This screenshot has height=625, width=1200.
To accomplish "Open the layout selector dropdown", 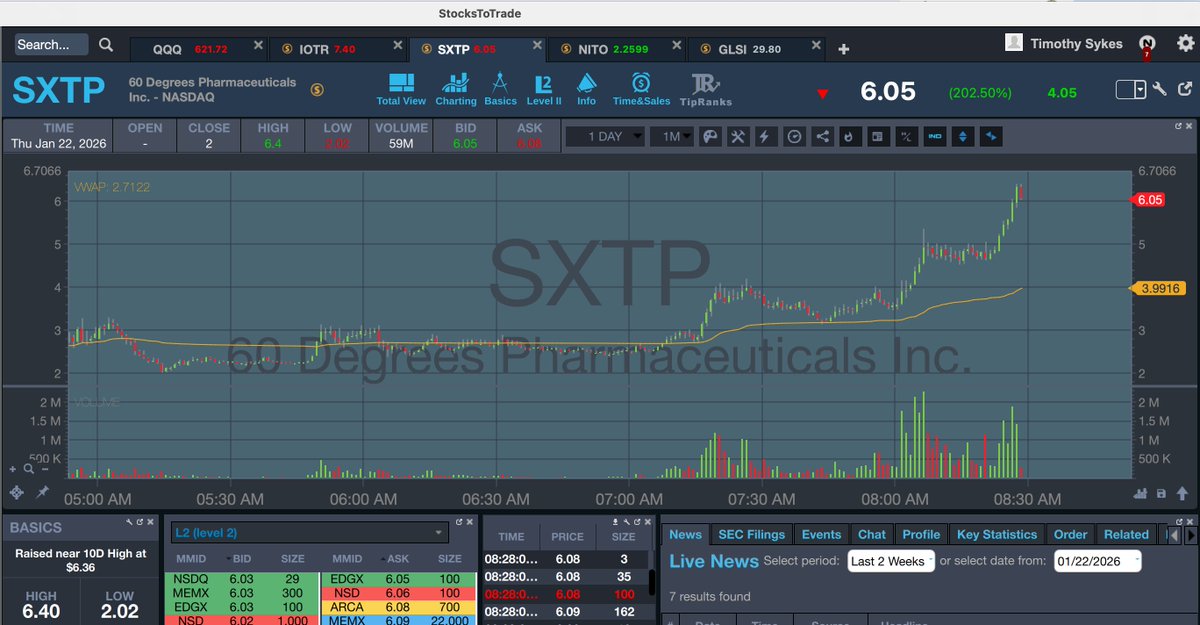I will point(1131,89).
